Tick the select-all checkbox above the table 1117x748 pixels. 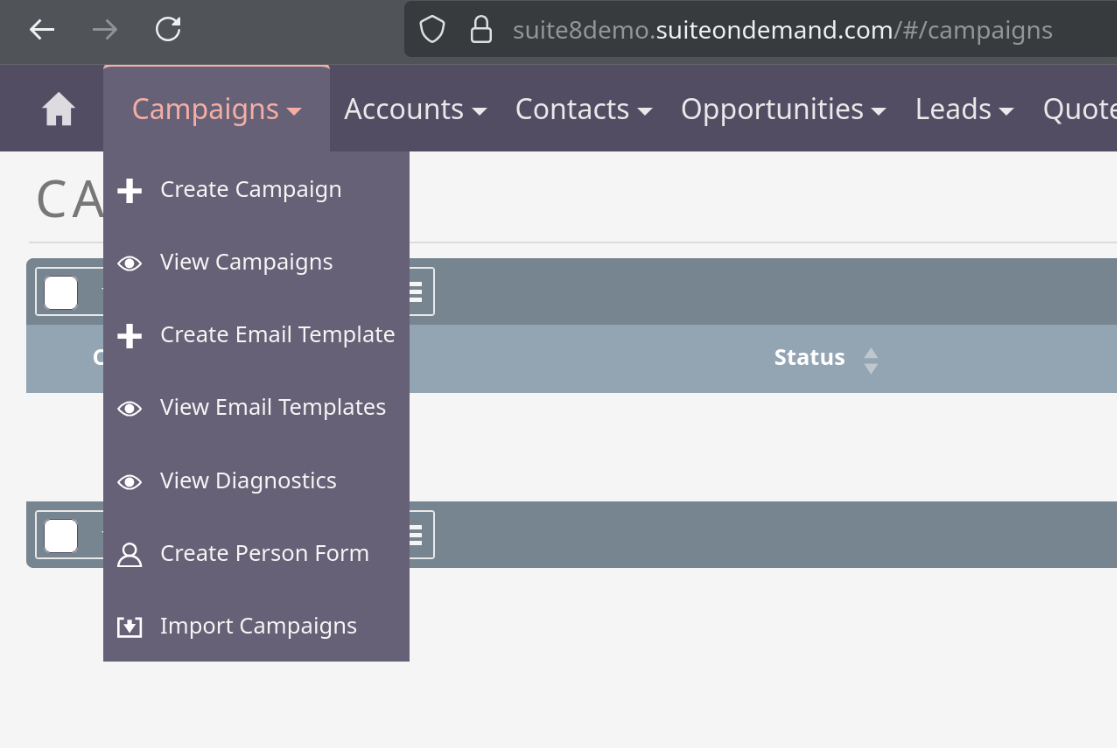tap(61, 293)
